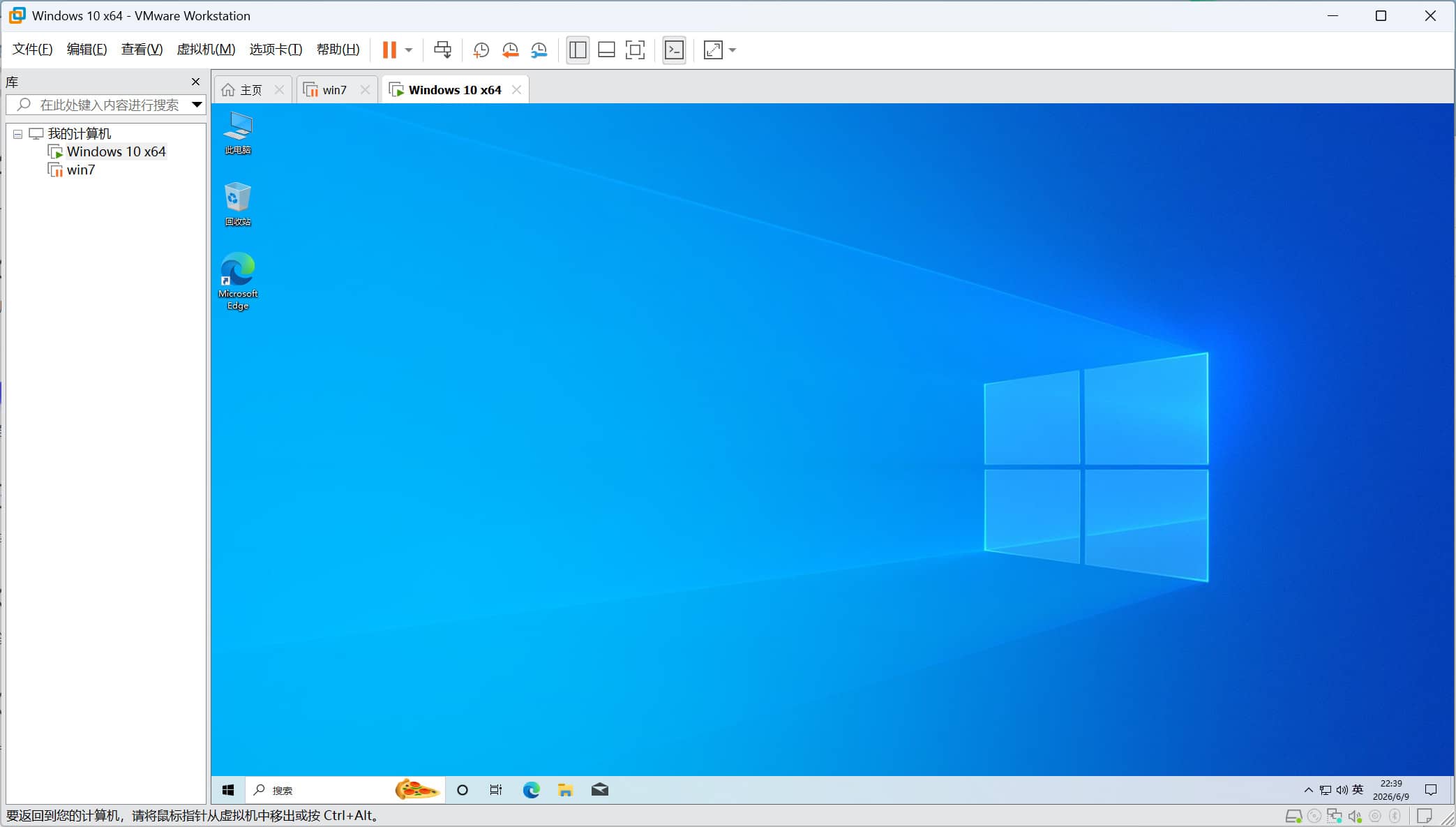Open Task View on the guest taskbar
Viewport: 1456px width, 827px height.
pos(496,790)
